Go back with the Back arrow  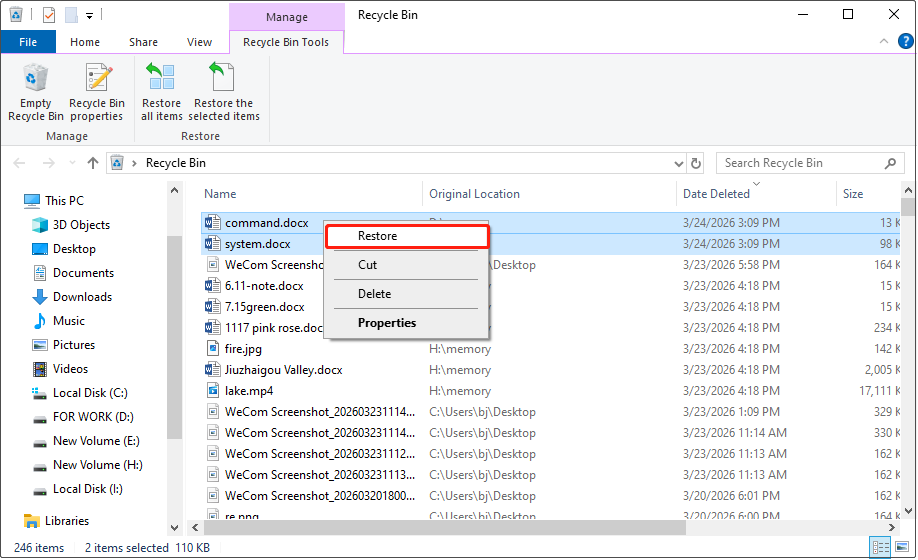click(x=19, y=163)
